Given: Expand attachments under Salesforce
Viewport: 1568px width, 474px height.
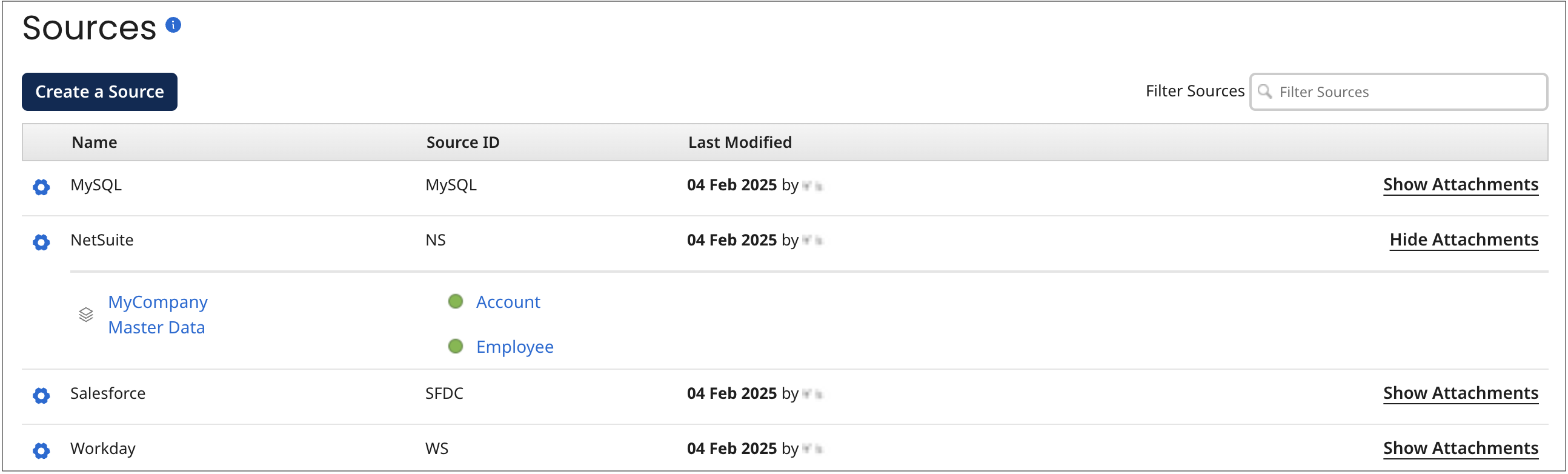Looking at the screenshot, I should click(x=1461, y=392).
